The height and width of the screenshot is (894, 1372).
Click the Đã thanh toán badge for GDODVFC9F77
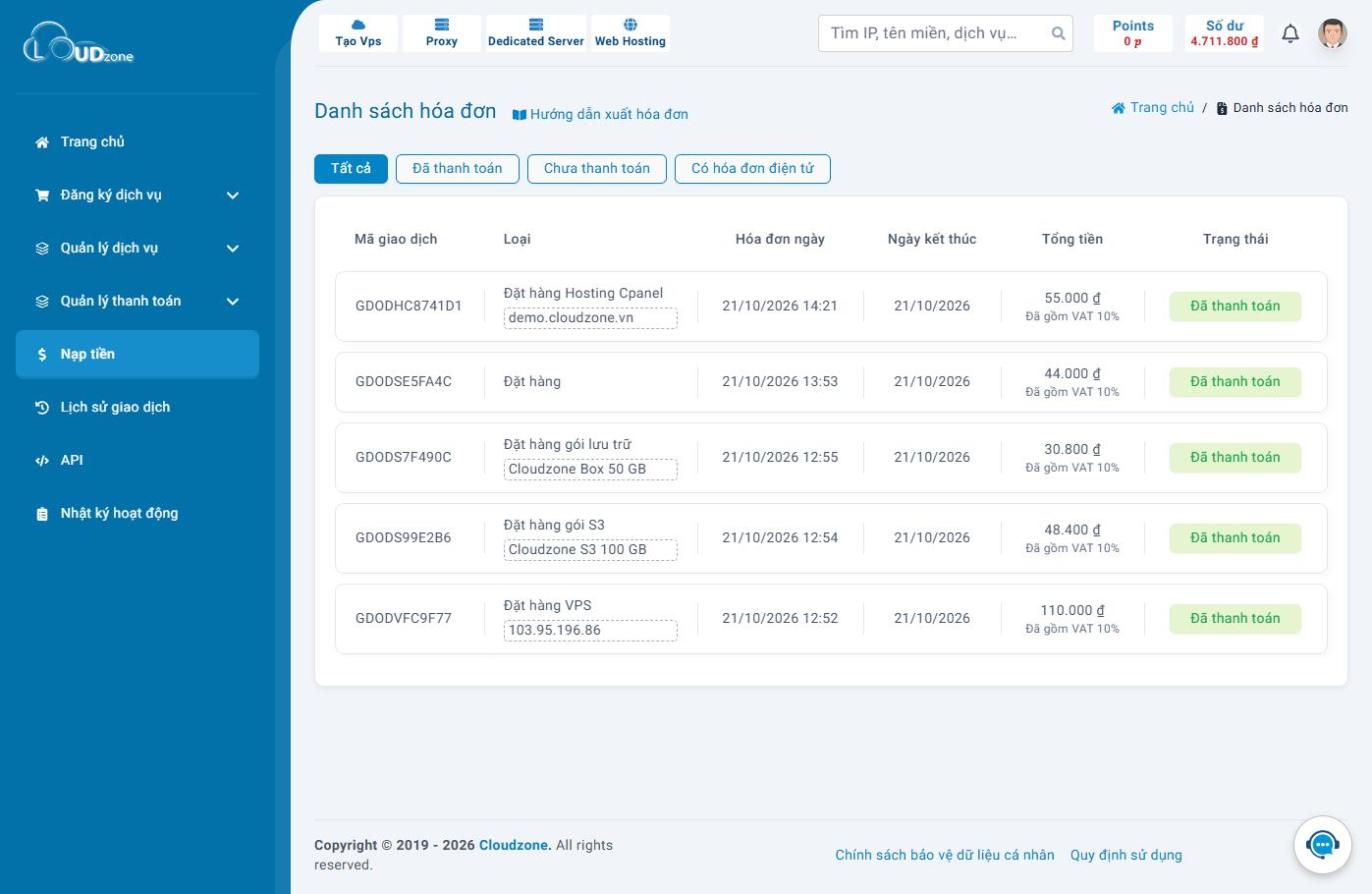tap(1235, 618)
